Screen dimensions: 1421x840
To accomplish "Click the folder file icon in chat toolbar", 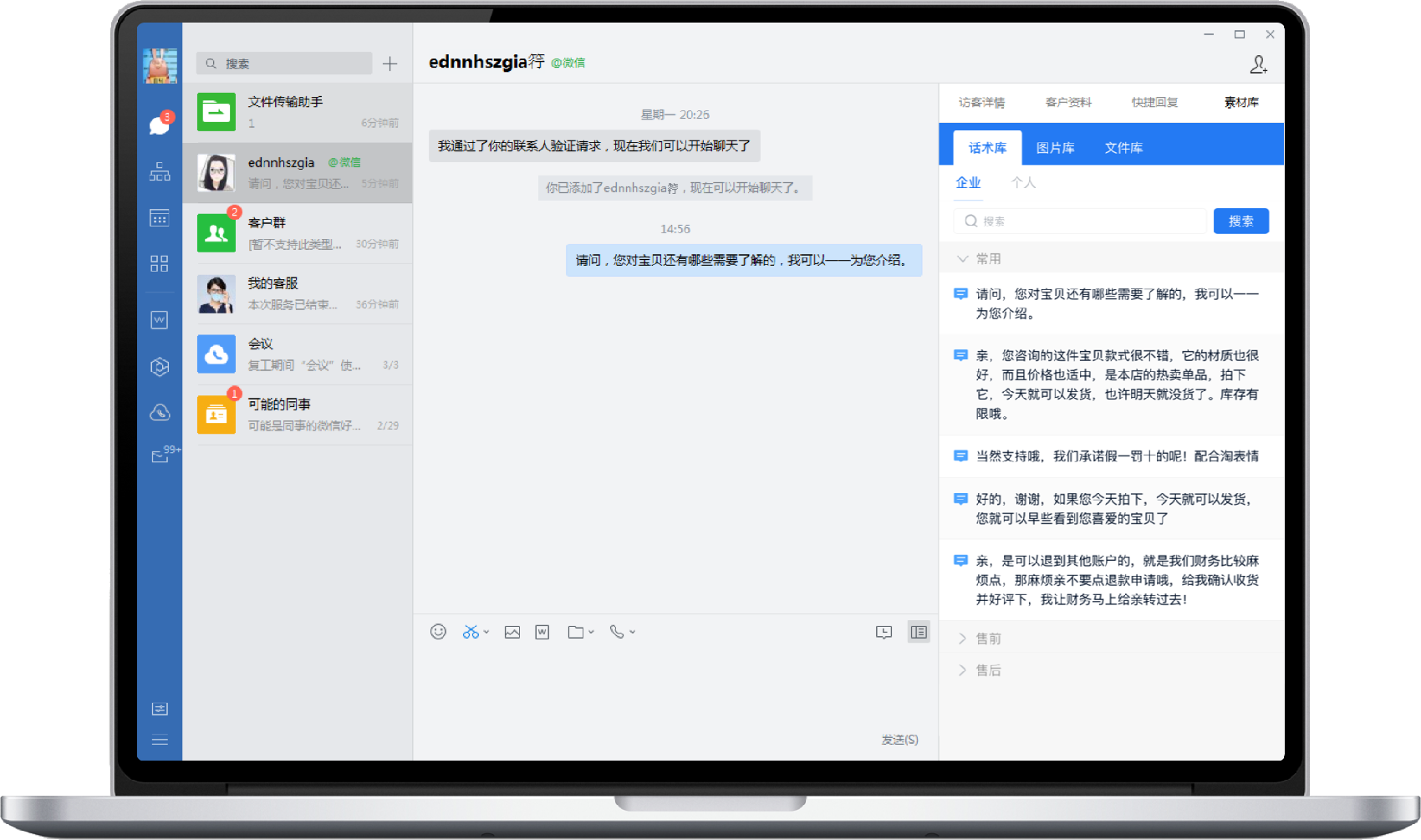I will point(576,632).
